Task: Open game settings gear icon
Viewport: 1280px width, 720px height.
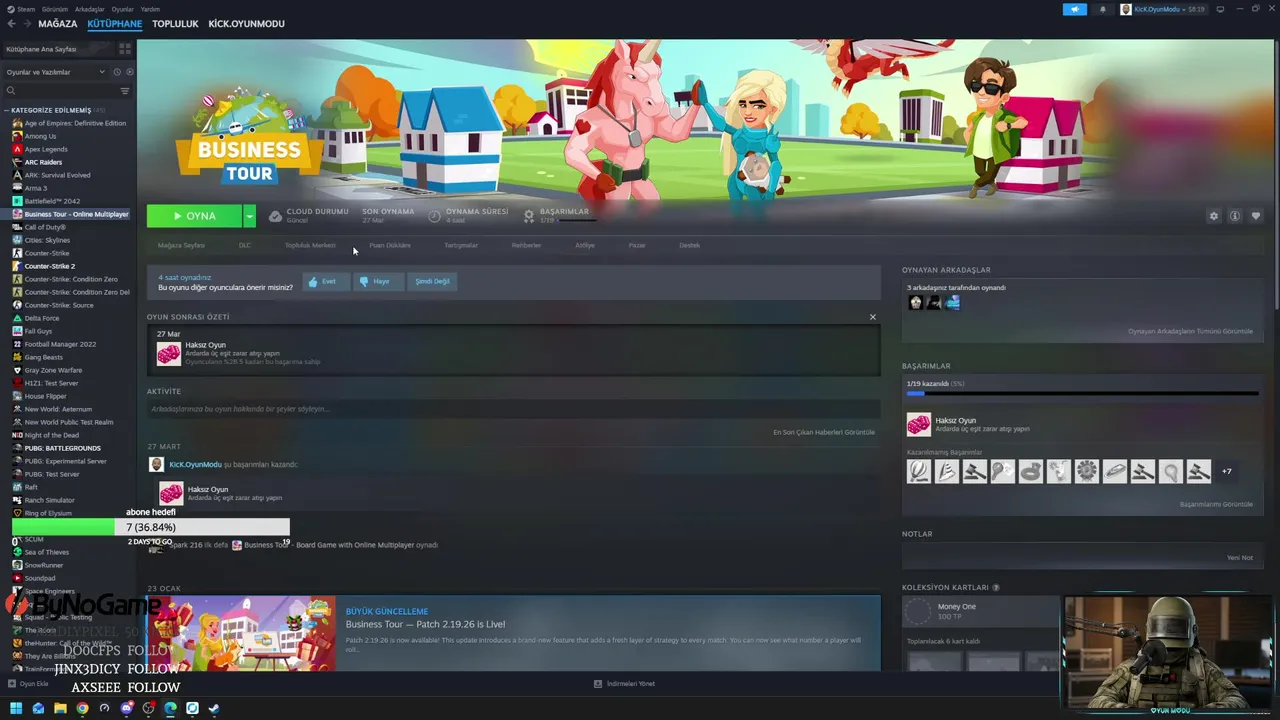Action: (x=1214, y=216)
